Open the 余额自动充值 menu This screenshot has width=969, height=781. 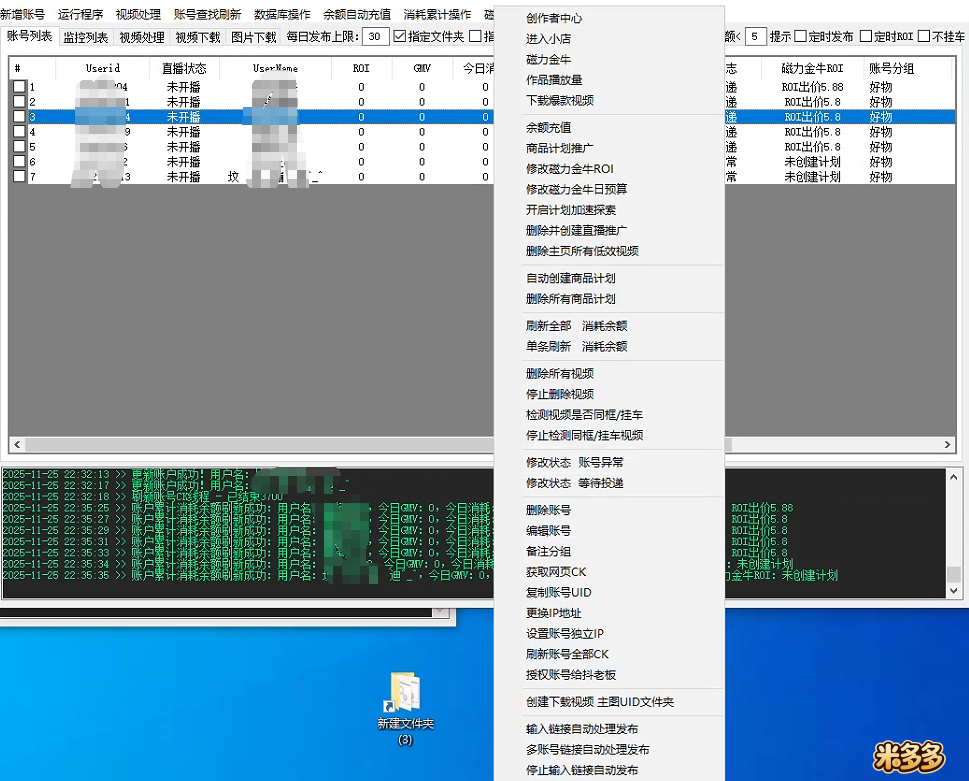(357, 15)
